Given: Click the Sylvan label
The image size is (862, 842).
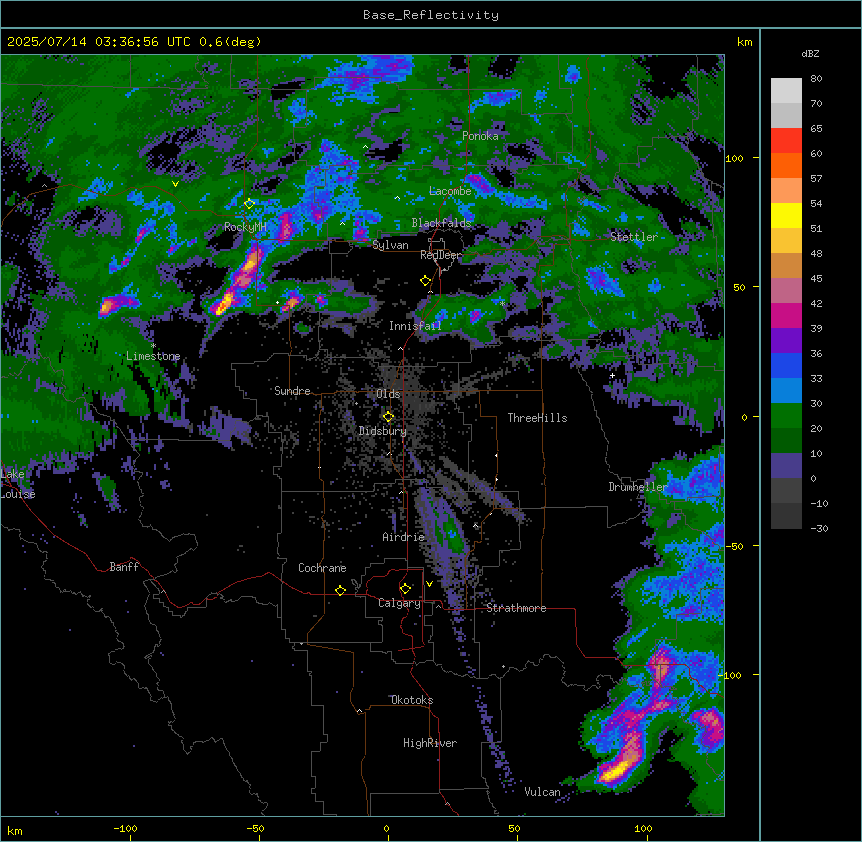Looking at the screenshot, I should [x=390, y=245].
